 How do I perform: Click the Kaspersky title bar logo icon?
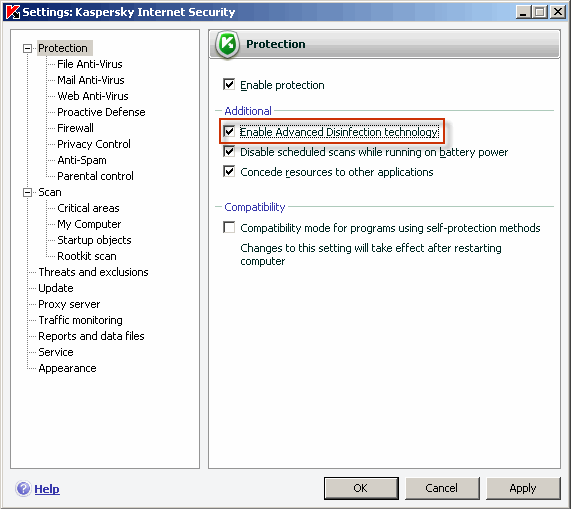coord(13,12)
